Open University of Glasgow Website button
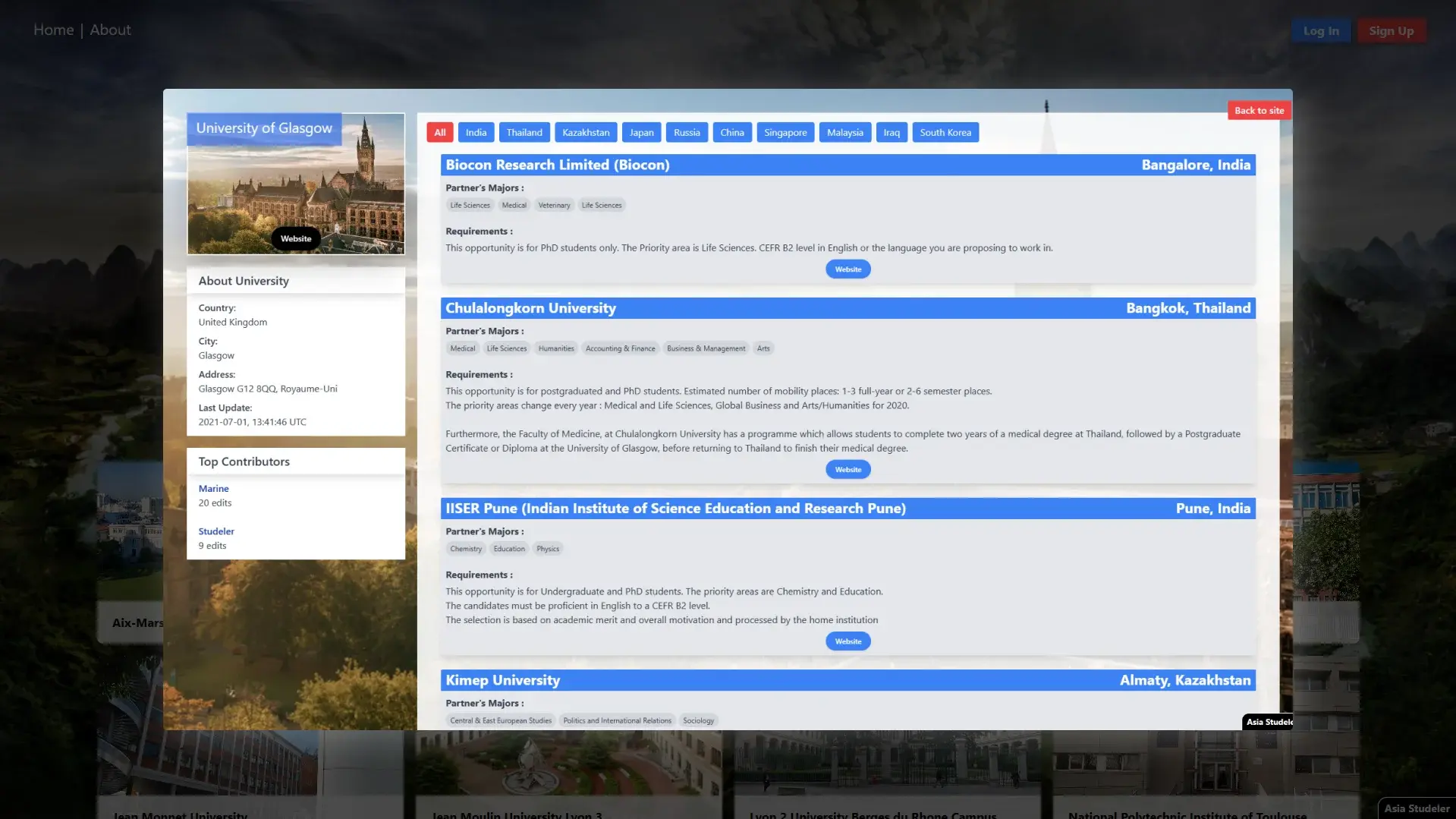This screenshot has height=819, width=1456. [x=296, y=238]
